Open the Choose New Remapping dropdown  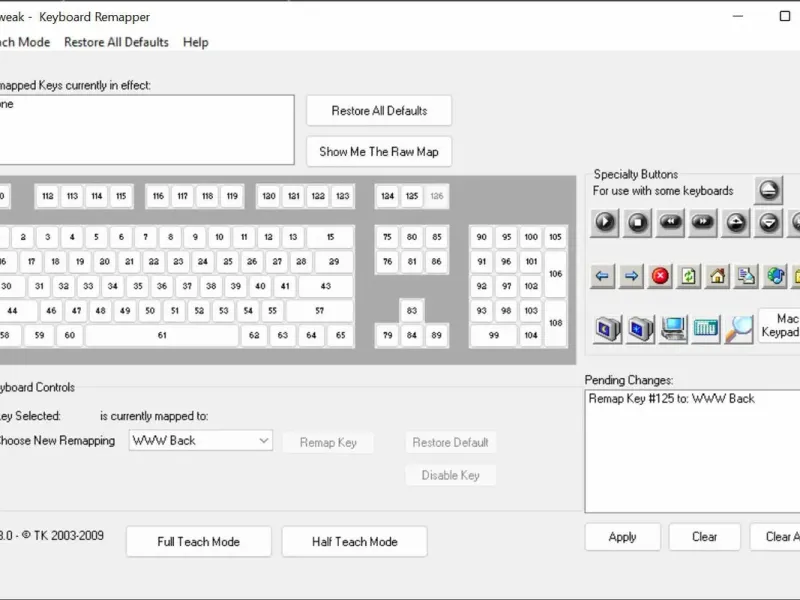[201, 440]
